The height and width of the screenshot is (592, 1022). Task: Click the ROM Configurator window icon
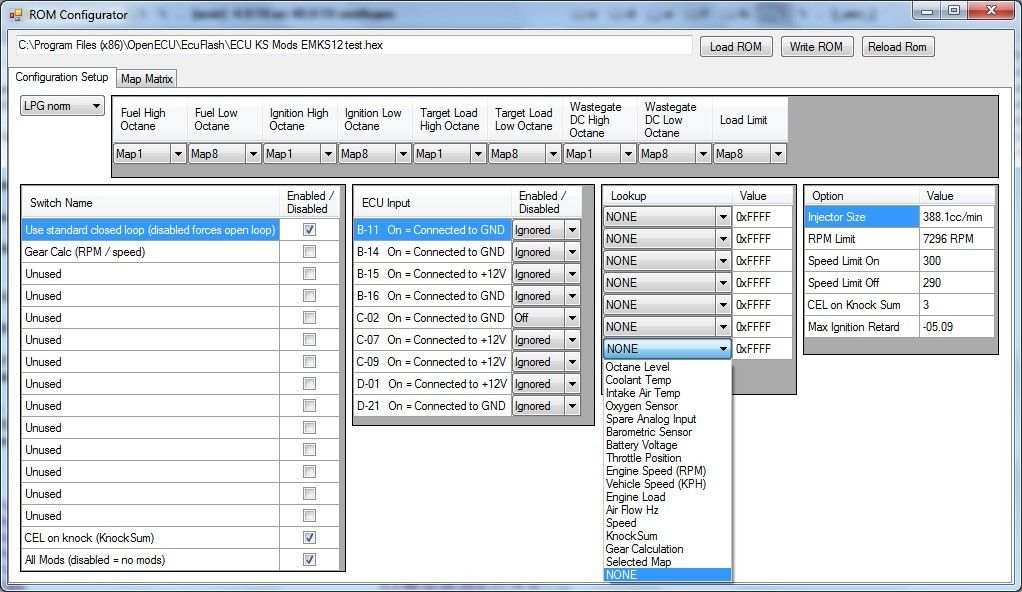click(14, 14)
